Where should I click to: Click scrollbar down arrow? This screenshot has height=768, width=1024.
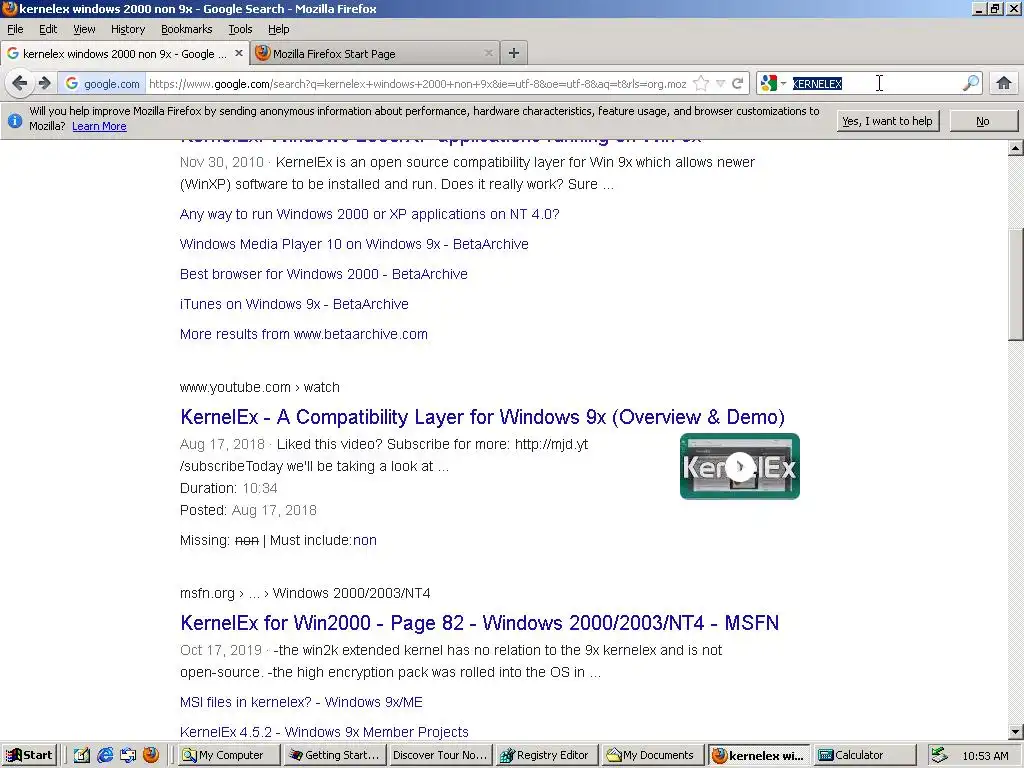coord(1016,731)
